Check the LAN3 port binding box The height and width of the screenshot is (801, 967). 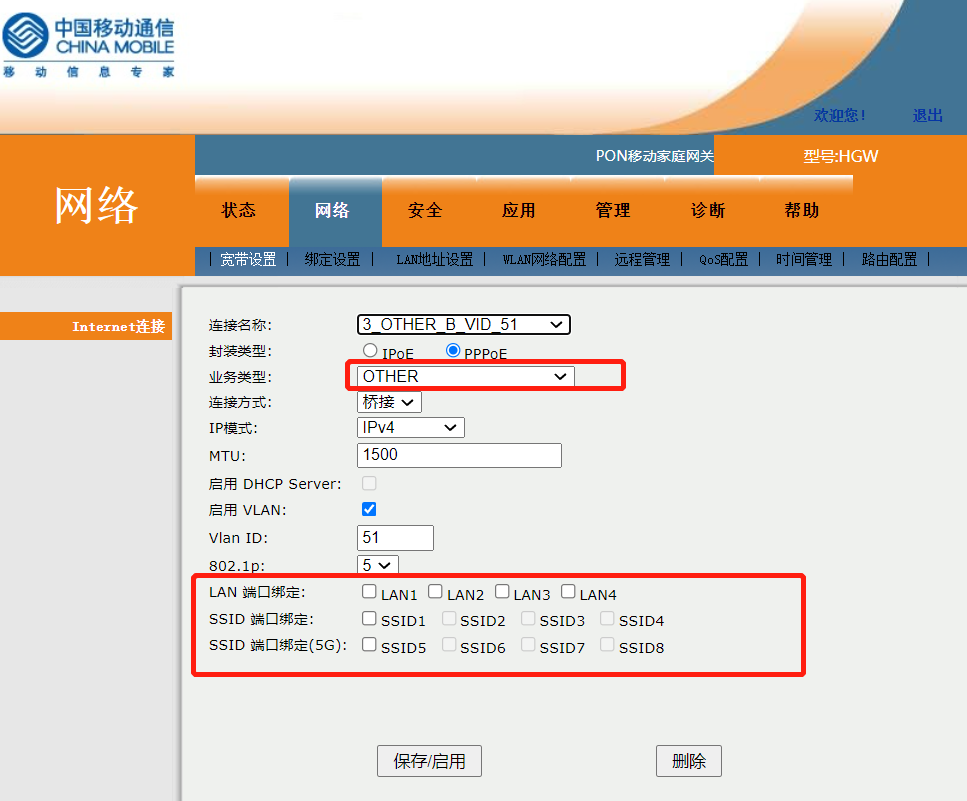click(x=502, y=592)
